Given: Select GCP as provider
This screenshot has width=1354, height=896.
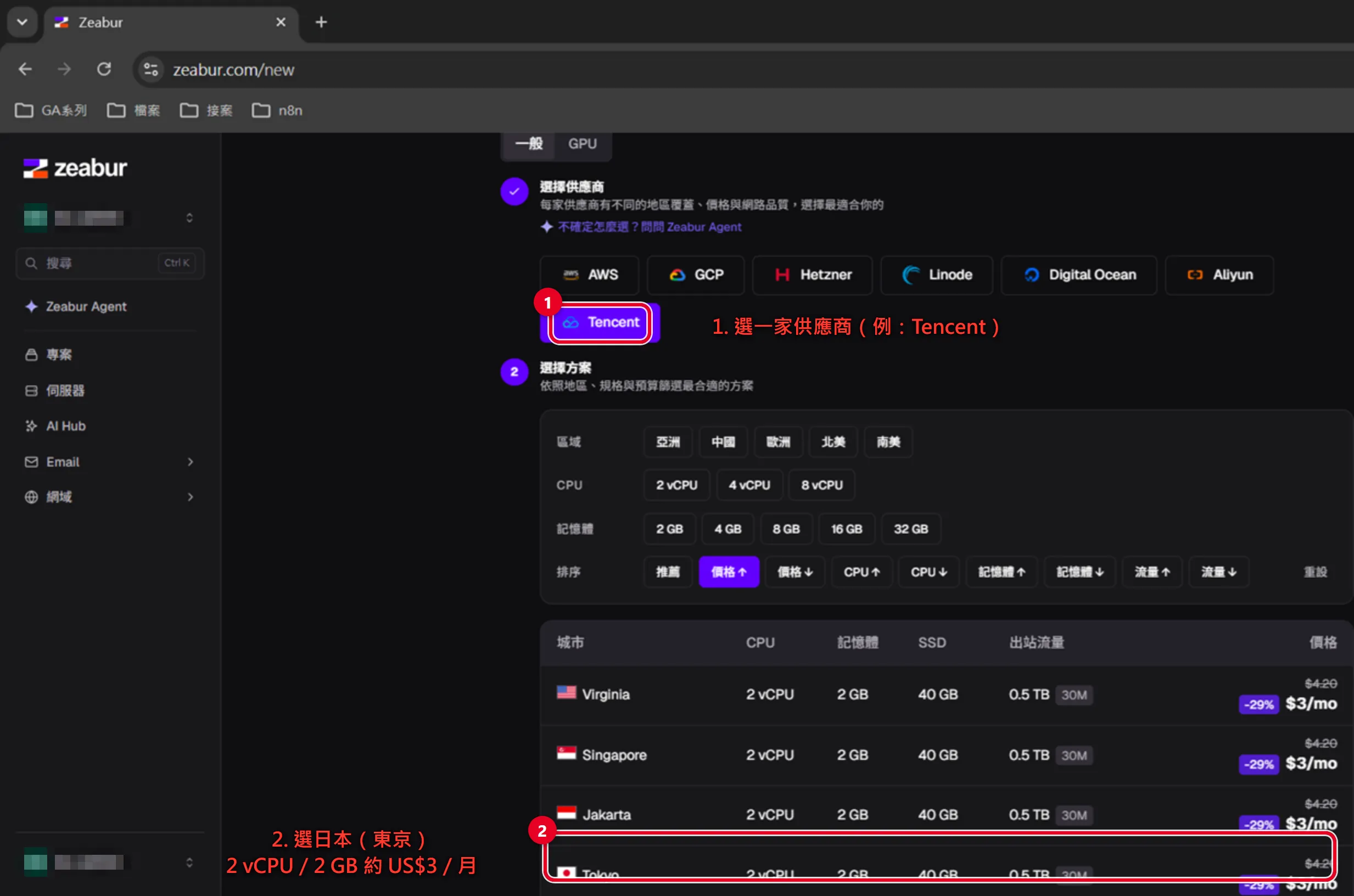Looking at the screenshot, I should point(695,275).
